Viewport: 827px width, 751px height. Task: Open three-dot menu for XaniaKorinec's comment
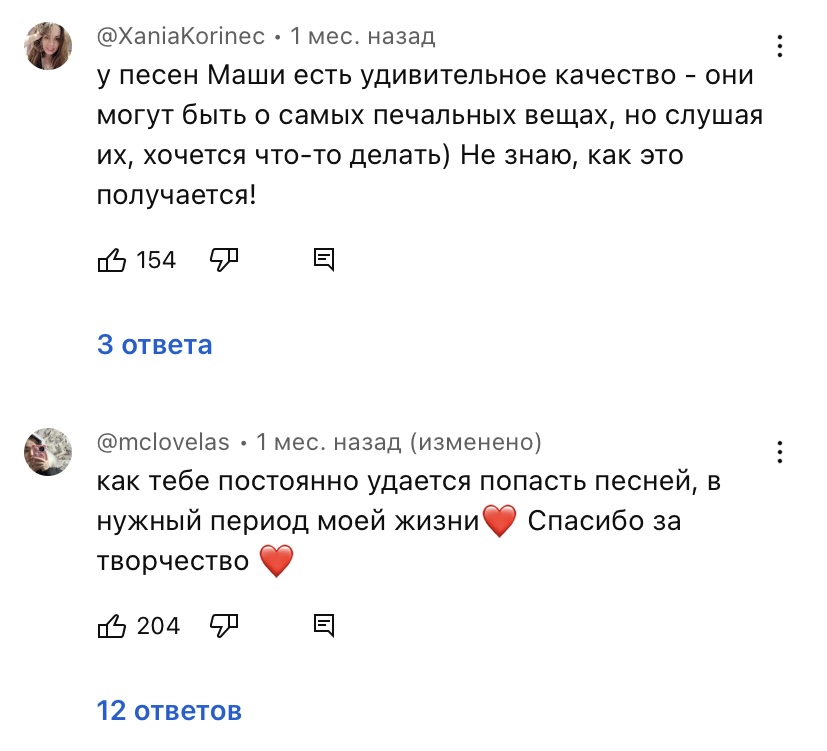(x=780, y=46)
